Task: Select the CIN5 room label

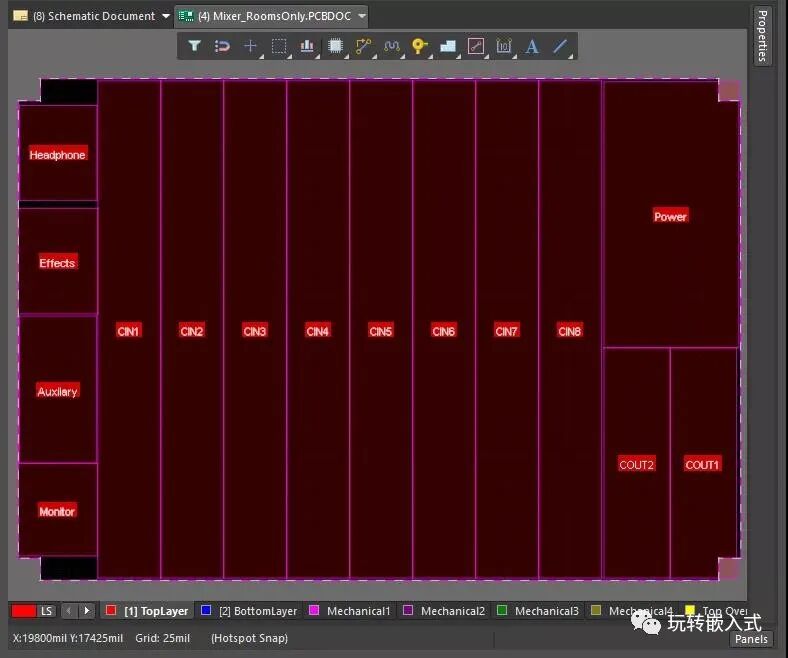Action: pyautogui.click(x=380, y=331)
